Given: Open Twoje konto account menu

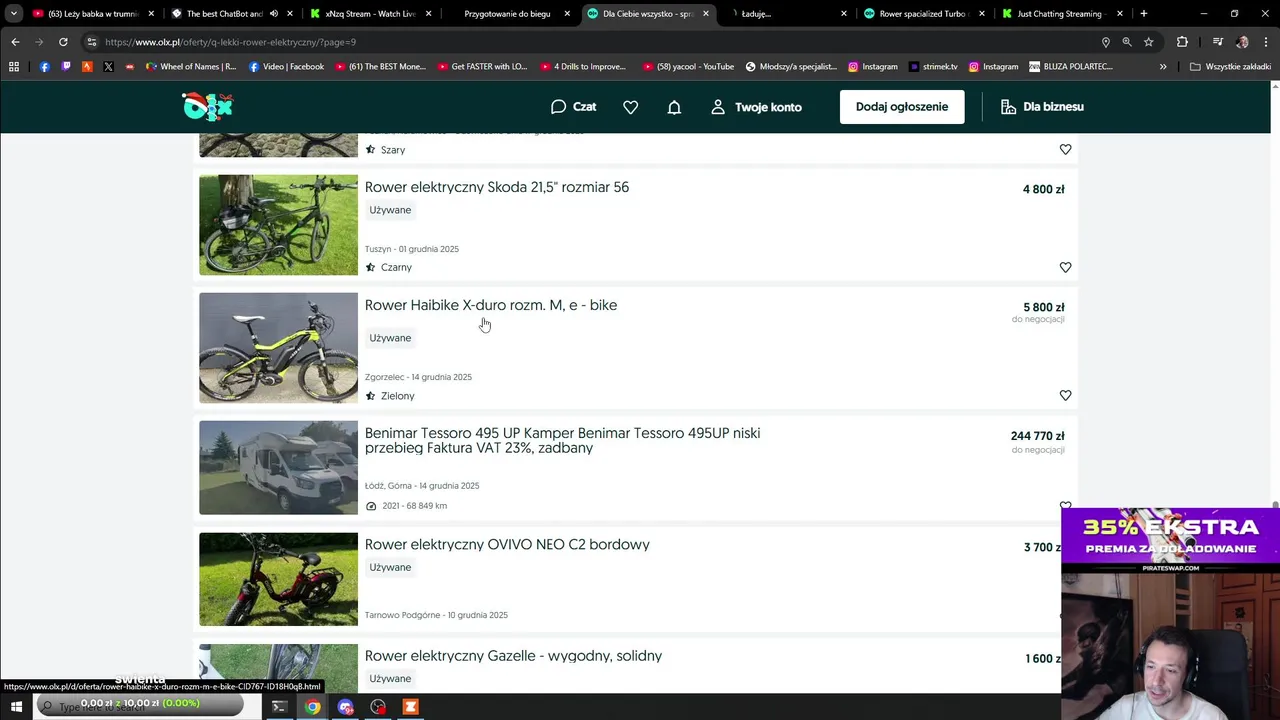Looking at the screenshot, I should tap(756, 107).
